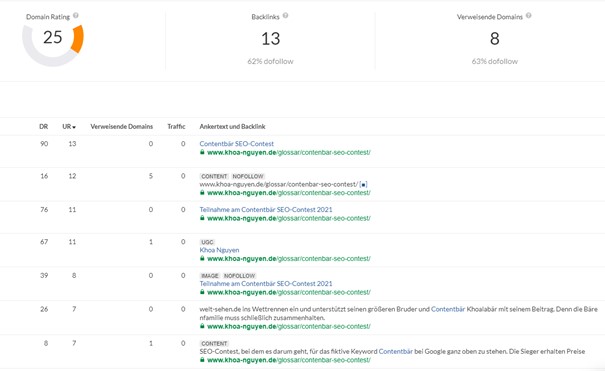The height and width of the screenshot is (371, 605).
Task: Click the CONTENT tag in the DR 8 row
Action: point(214,344)
